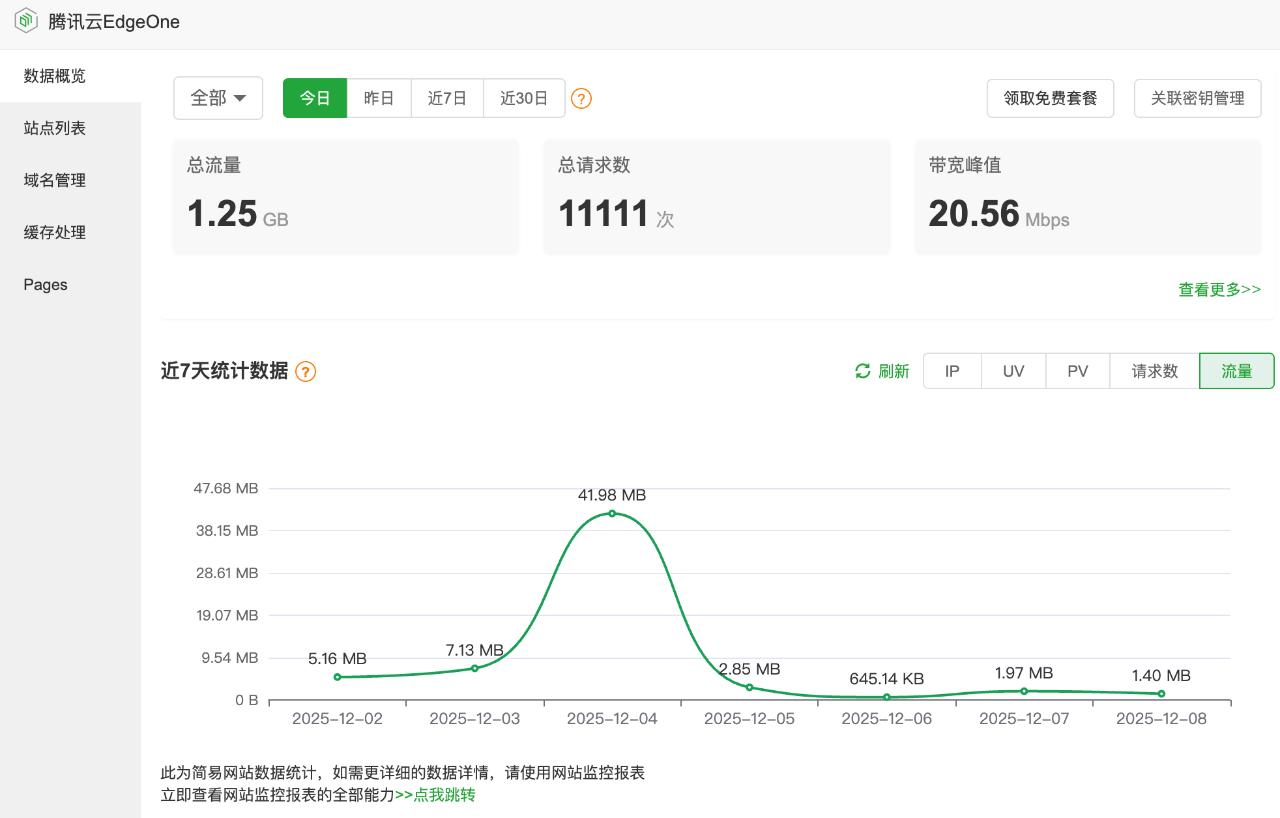Switch chart to IP statistics
This screenshot has height=818, width=1280.
click(x=951, y=370)
